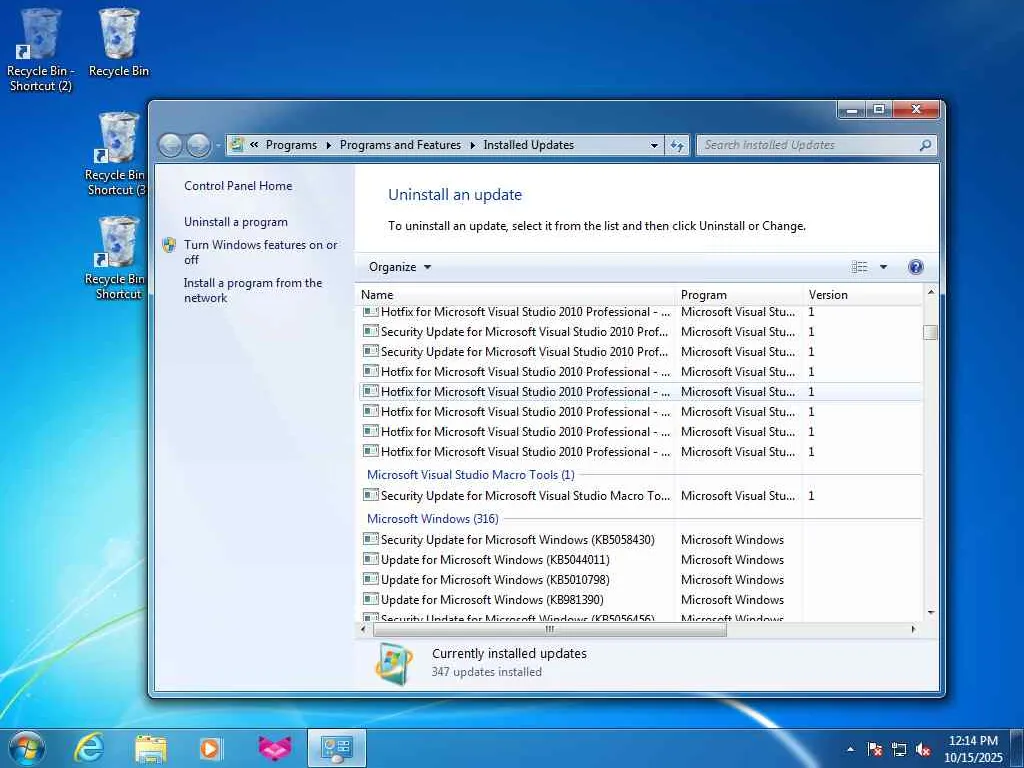Screen dimensions: 1024x768
Task: Click icon of Update KB981390 row
Action: point(370,599)
